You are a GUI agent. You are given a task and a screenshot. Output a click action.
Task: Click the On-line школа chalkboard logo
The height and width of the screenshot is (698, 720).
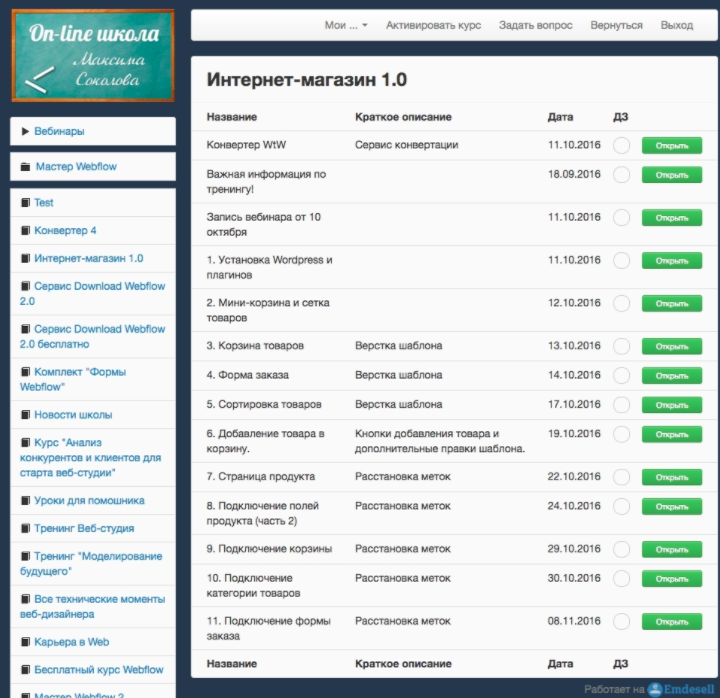pyautogui.click(x=93, y=56)
